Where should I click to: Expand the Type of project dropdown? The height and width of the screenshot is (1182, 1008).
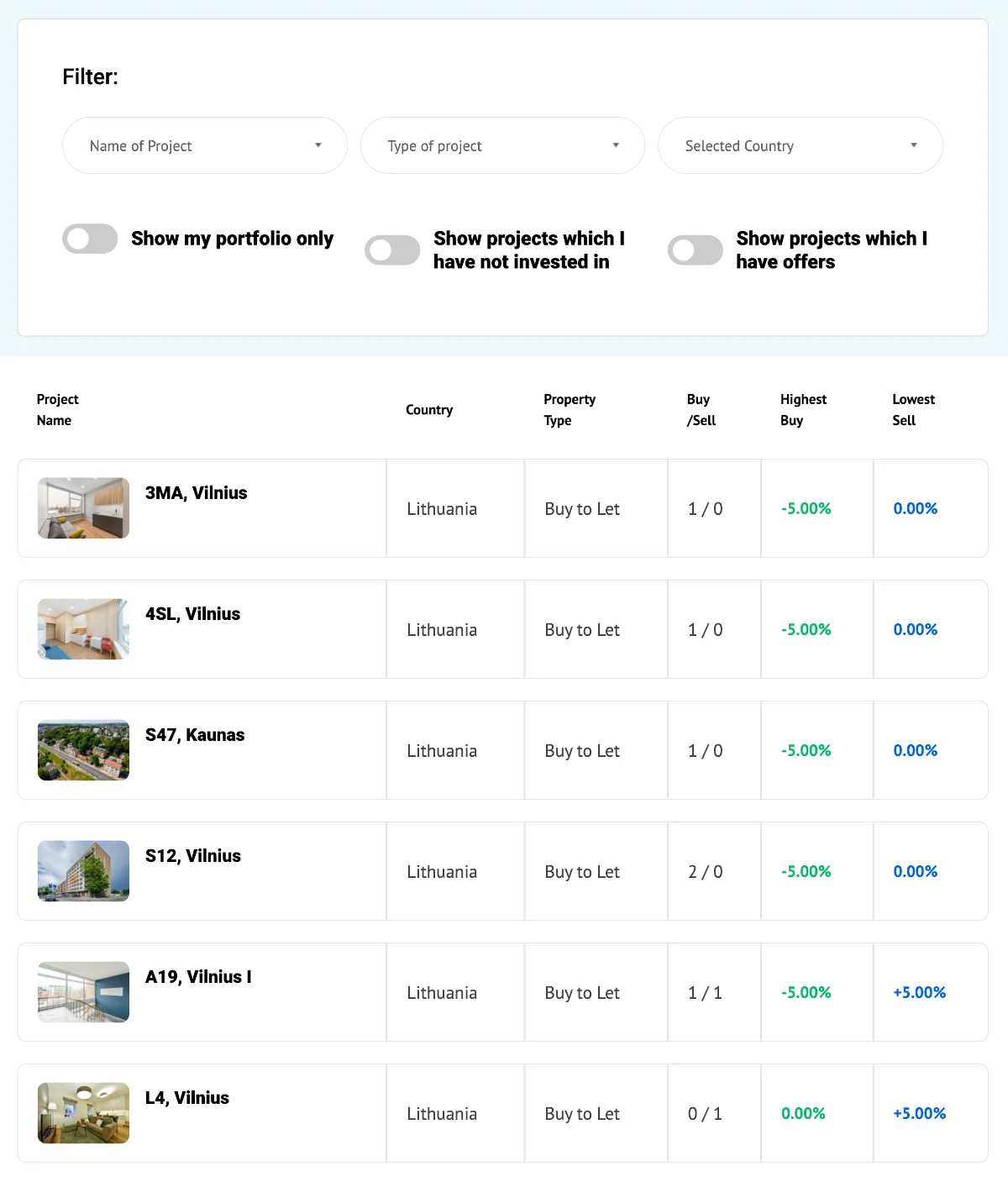coord(502,145)
